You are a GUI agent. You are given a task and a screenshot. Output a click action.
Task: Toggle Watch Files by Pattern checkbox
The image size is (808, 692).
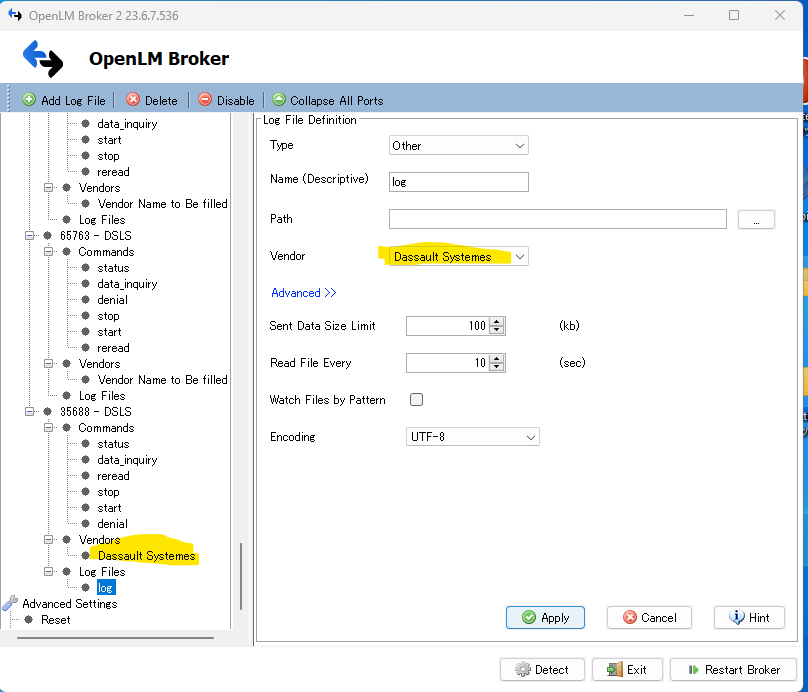point(416,400)
